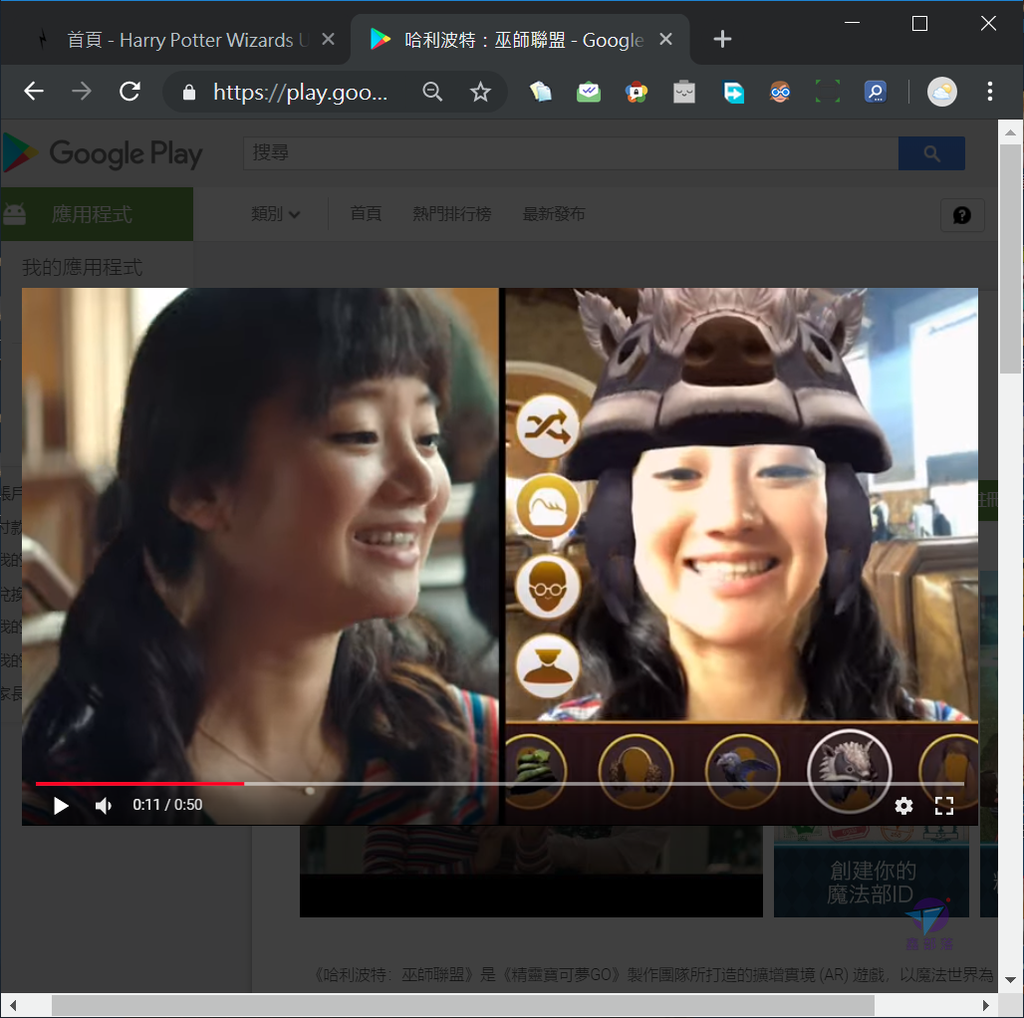Open a new browser tab
Screen dimensions: 1024x1018
722,39
